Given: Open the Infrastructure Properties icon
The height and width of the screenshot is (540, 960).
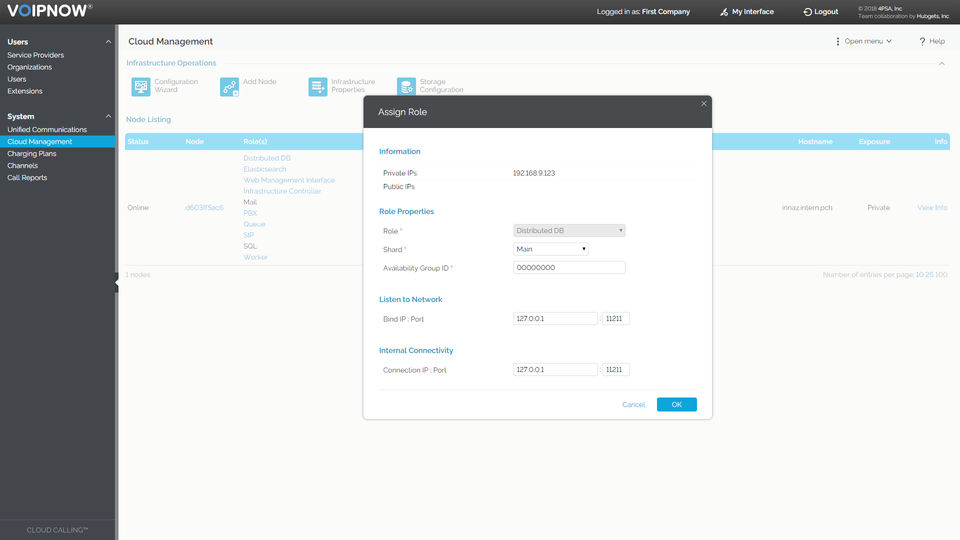Looking at the screenshot, I should pyautogui.click(x=318, y=86).
